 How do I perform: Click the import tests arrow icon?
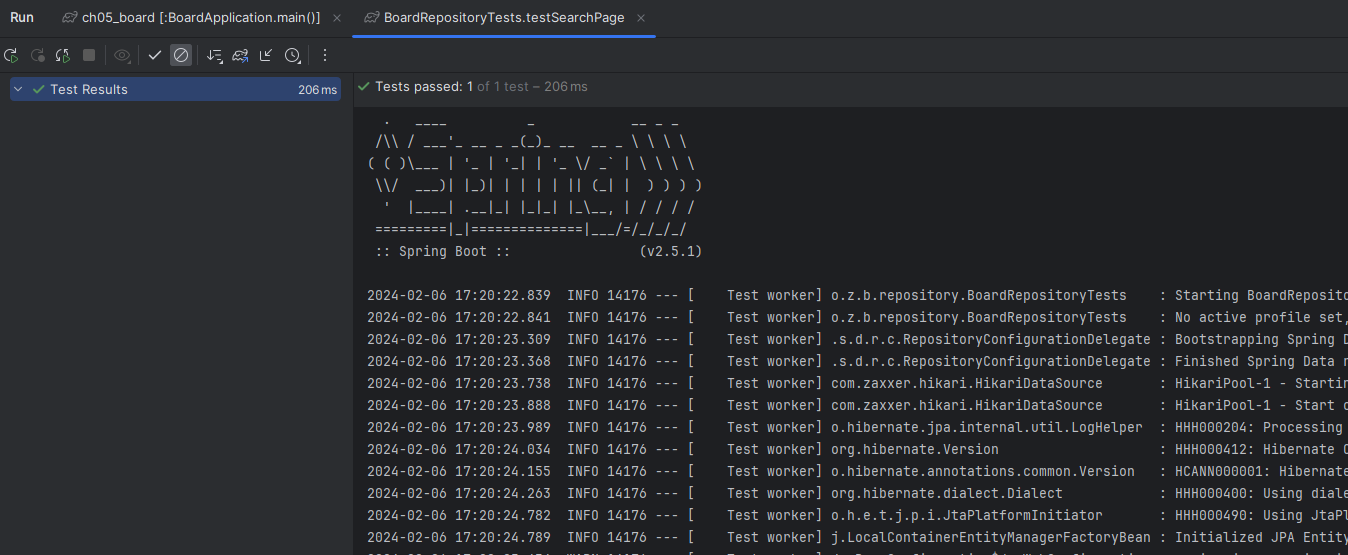pos(266,56)
